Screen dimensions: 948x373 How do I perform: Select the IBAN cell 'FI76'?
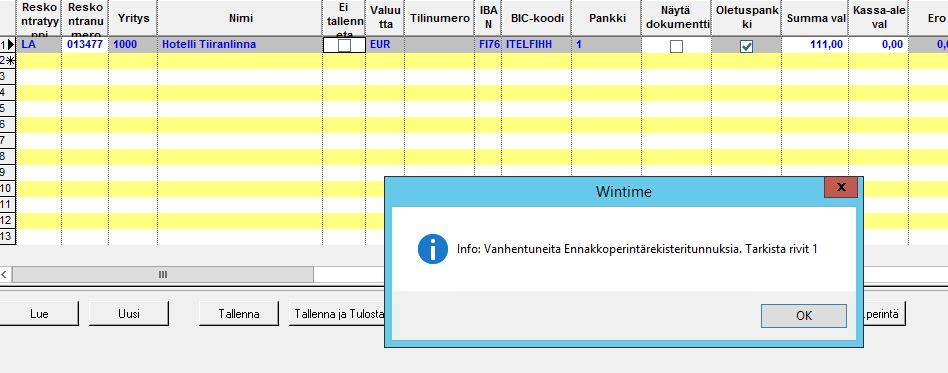[488, 45]
